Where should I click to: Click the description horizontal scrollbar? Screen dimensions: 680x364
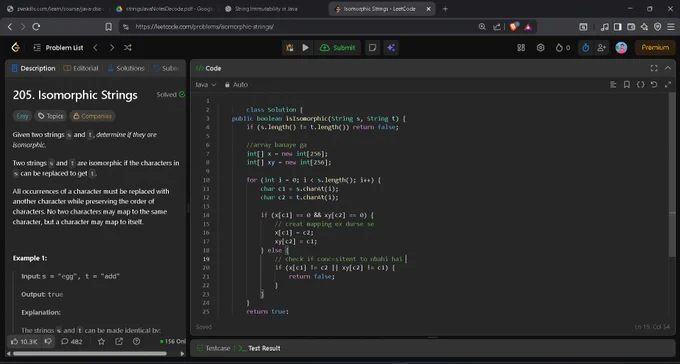[x=89, y=354]
